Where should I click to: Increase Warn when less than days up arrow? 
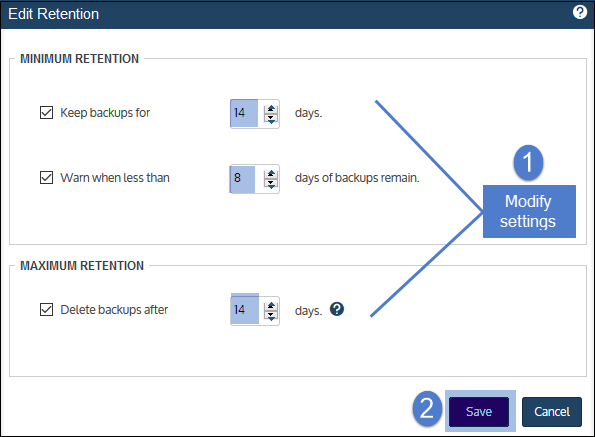click(x=271, y=174)
